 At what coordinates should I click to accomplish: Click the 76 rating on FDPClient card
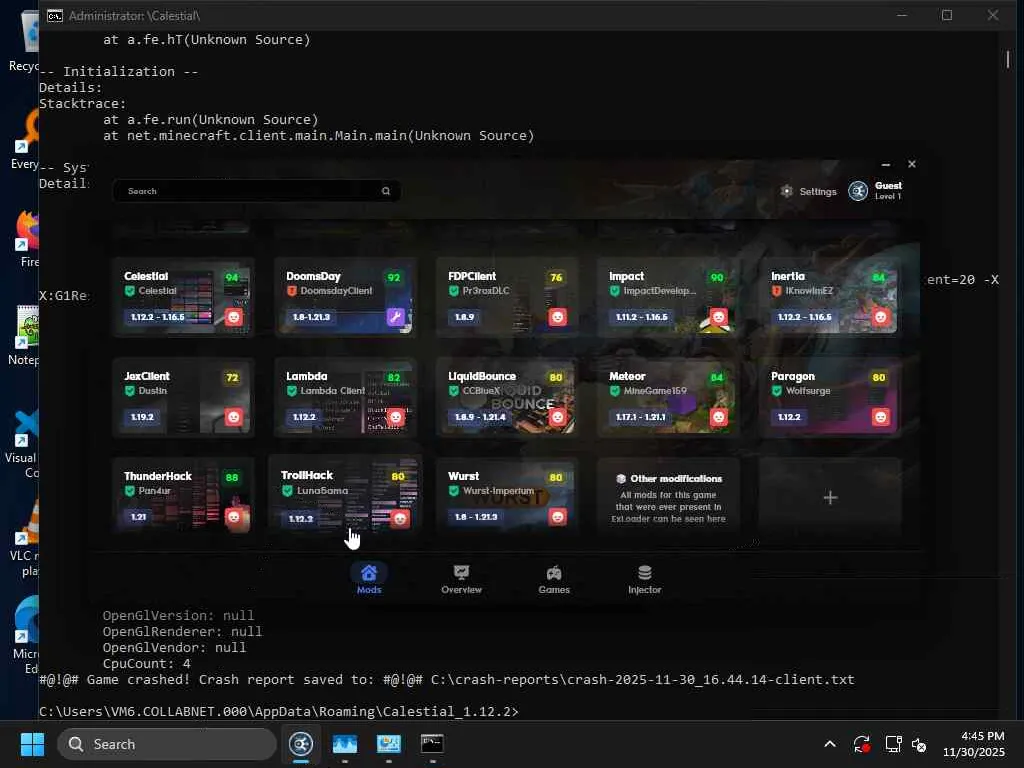(556, 278)
